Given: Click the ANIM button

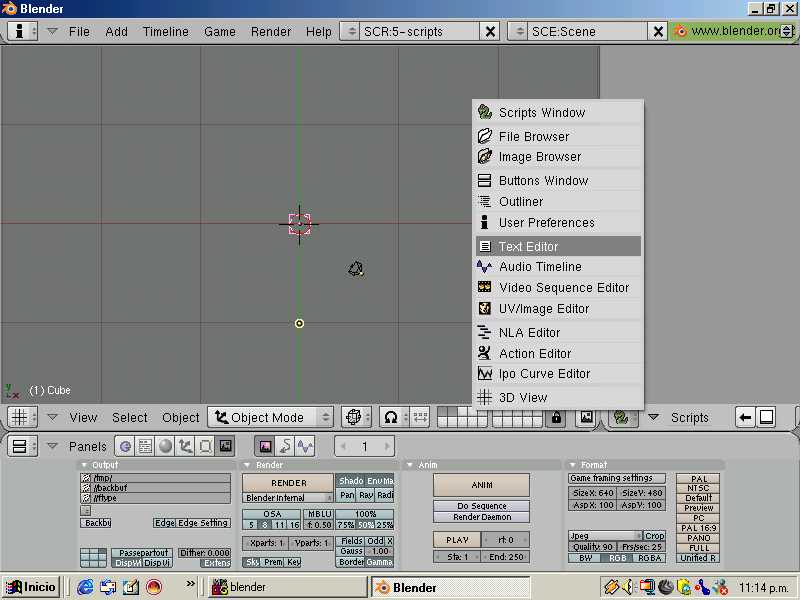Looking at the screenshot, I should click(x=482, y=485).
